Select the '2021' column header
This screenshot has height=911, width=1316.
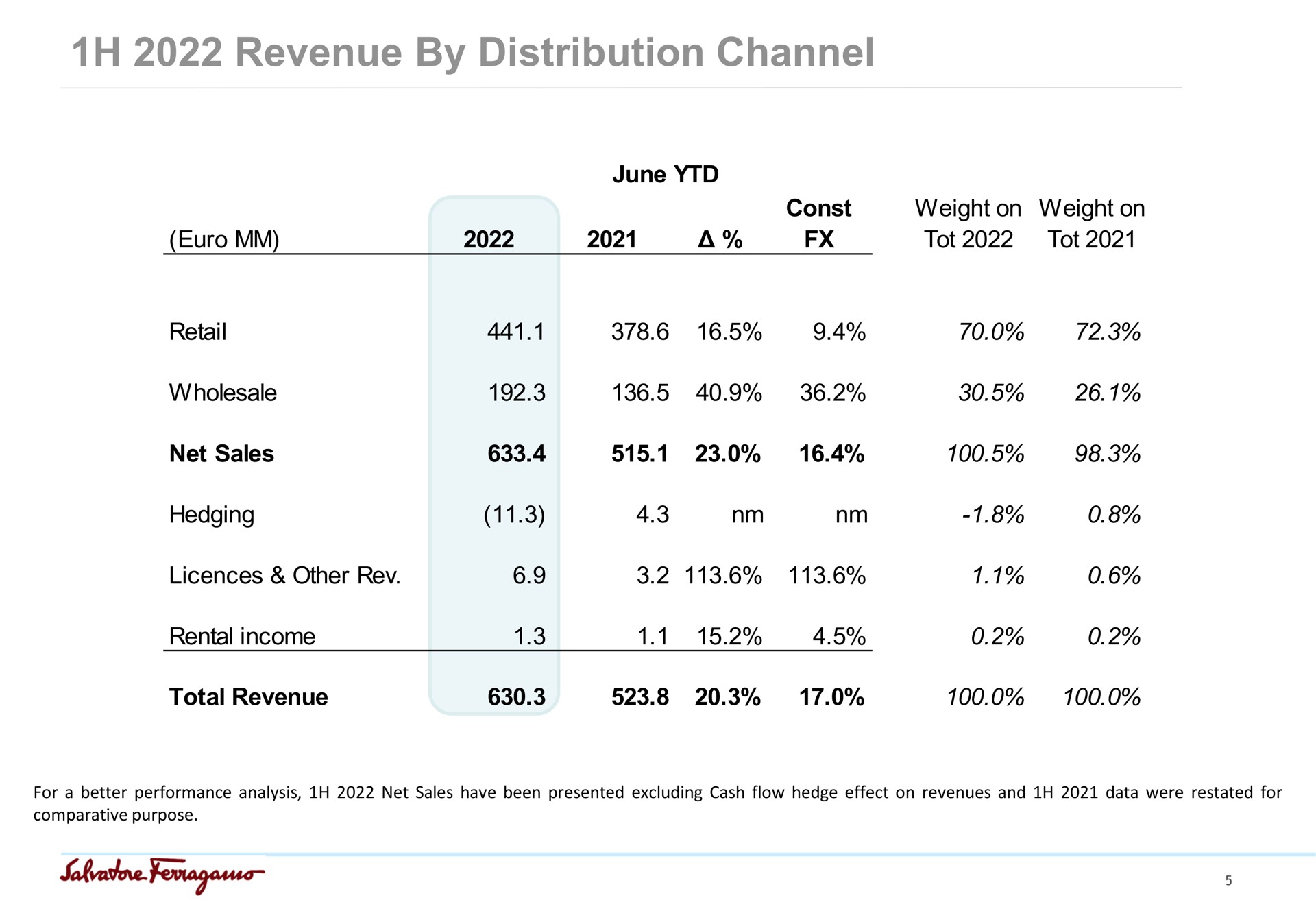click(612, 239)
